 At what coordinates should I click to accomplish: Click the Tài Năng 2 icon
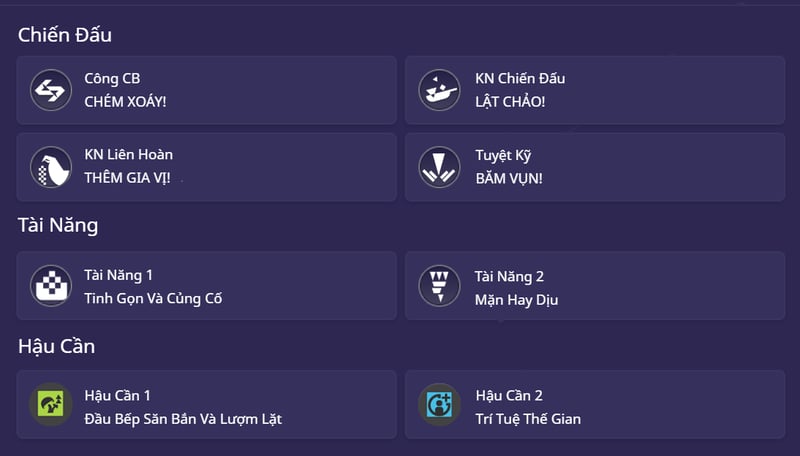click(438, 286)
